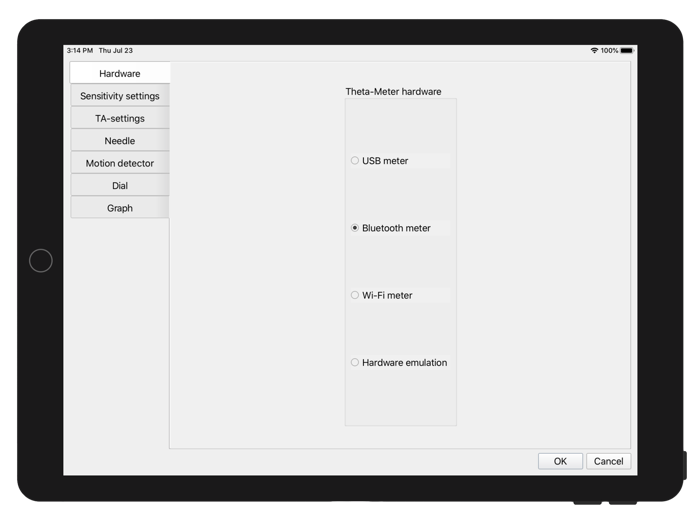Open the Dial tab
This screenshot has height=525, width=700.
(120, 185)
